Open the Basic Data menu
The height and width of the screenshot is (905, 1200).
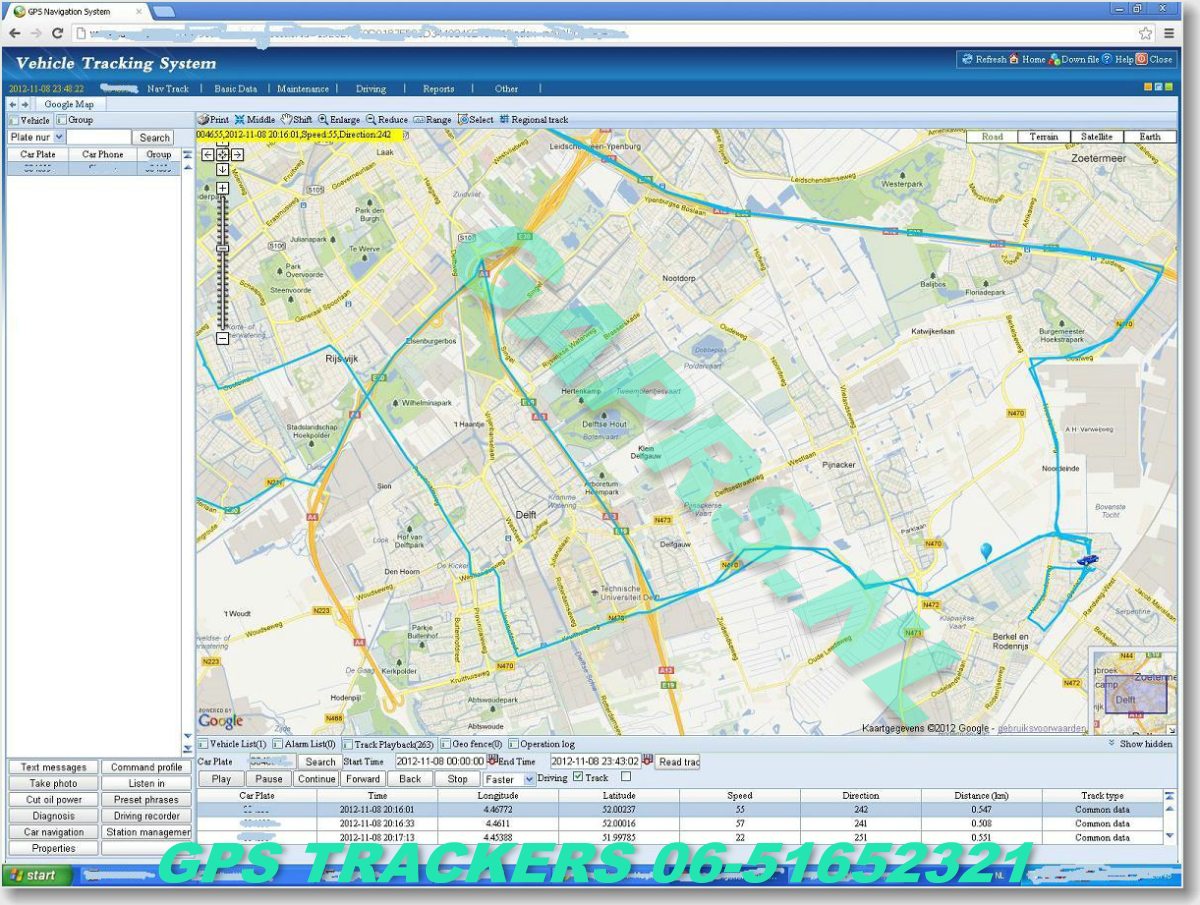tap(236, 89)
